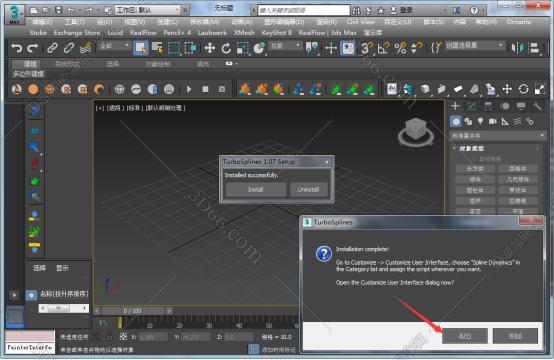Open the Ornatrix menu
The width and height of the screenshot is (554, 360).
click(x=518, y=22)
